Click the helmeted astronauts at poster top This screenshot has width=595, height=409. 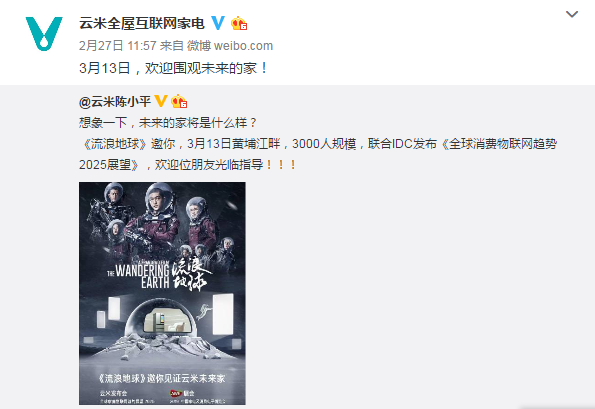click(161, 220)
